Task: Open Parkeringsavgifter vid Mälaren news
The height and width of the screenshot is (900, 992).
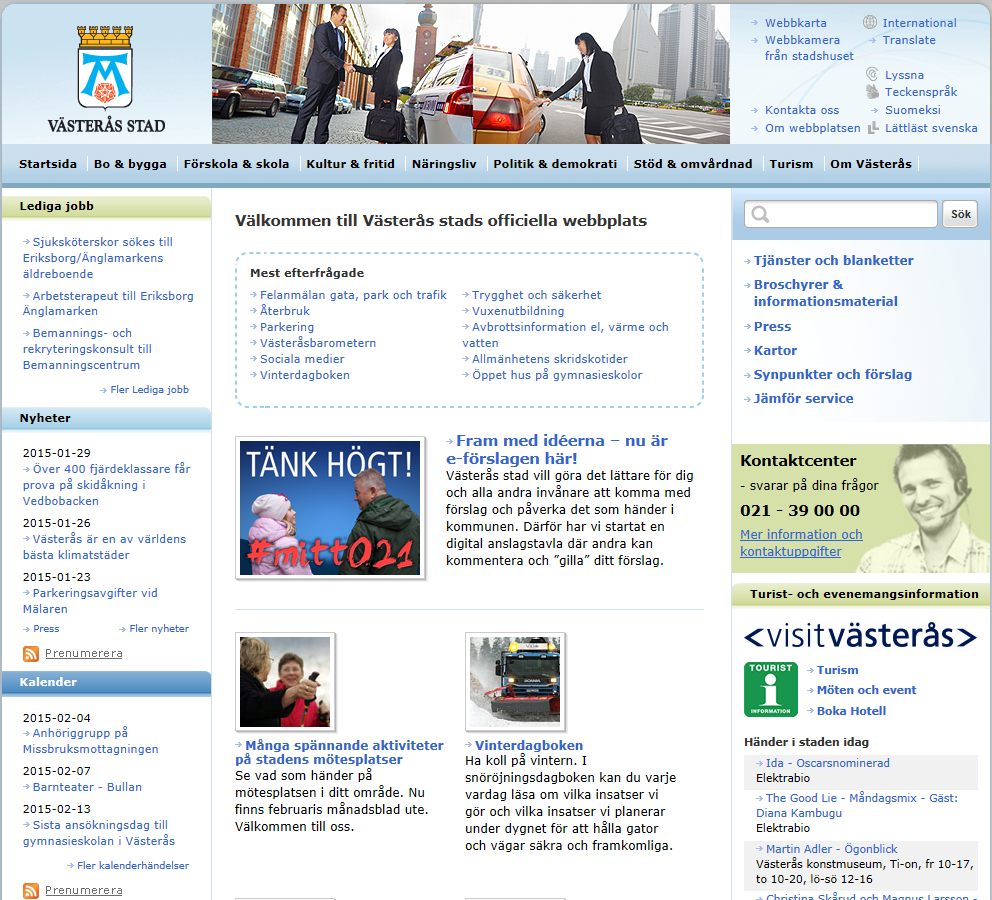Action: point(90,601)
